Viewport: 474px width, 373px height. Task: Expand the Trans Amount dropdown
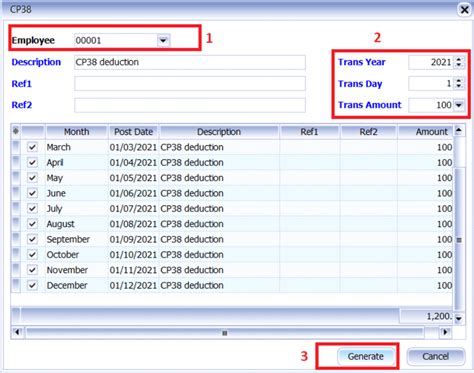(459, 105)
